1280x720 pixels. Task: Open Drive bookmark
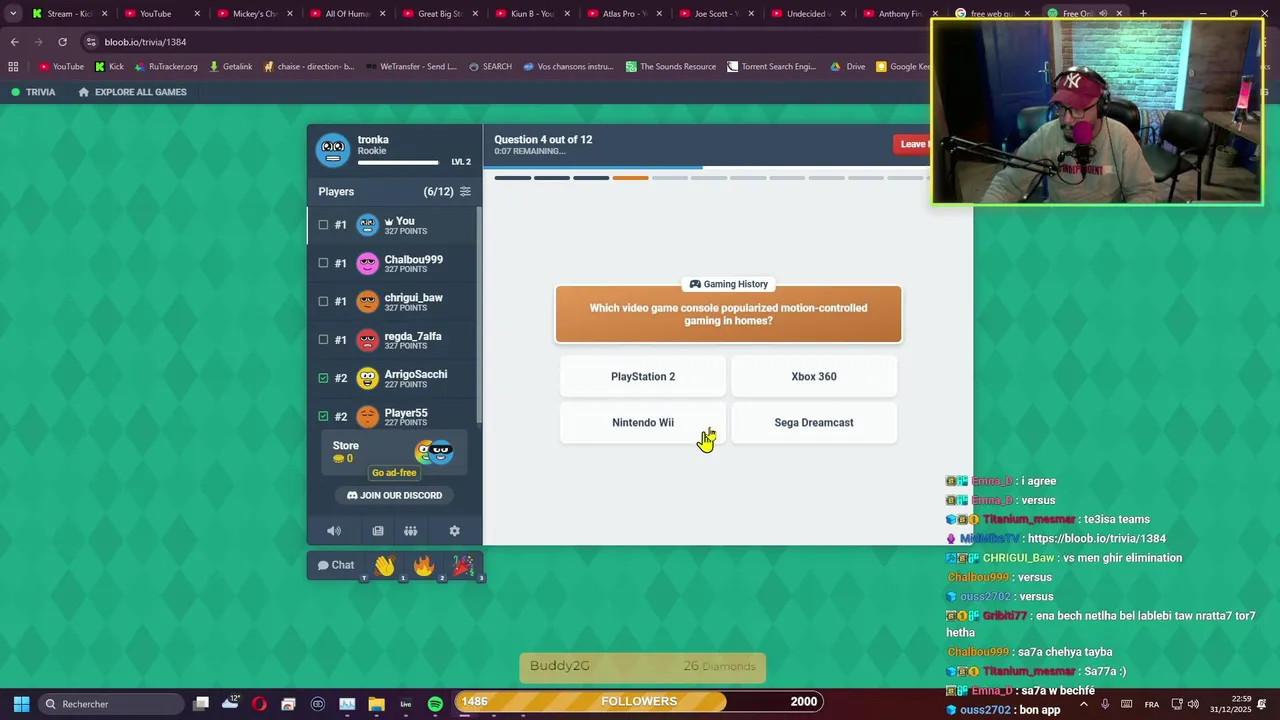848,67
